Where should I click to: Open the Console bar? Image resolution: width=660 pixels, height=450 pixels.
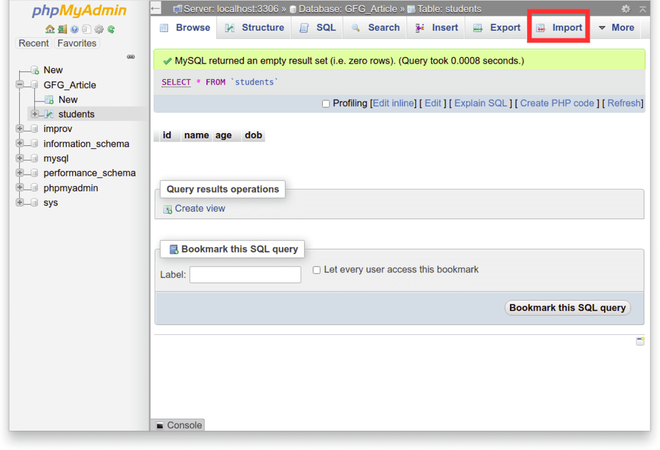(x=179, y=425)
